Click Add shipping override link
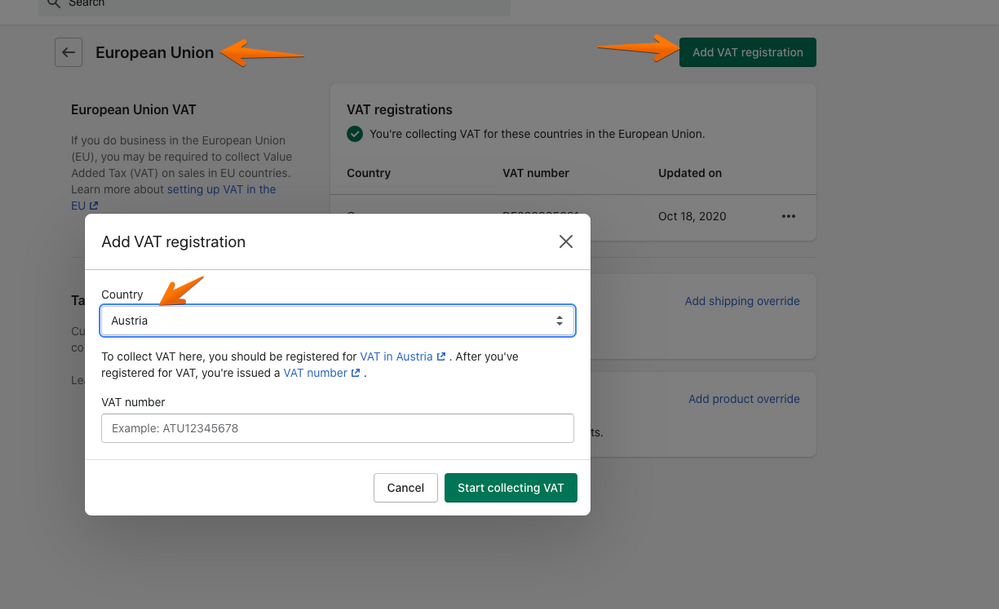Screen dimensions: 999x609 (742, 301)
